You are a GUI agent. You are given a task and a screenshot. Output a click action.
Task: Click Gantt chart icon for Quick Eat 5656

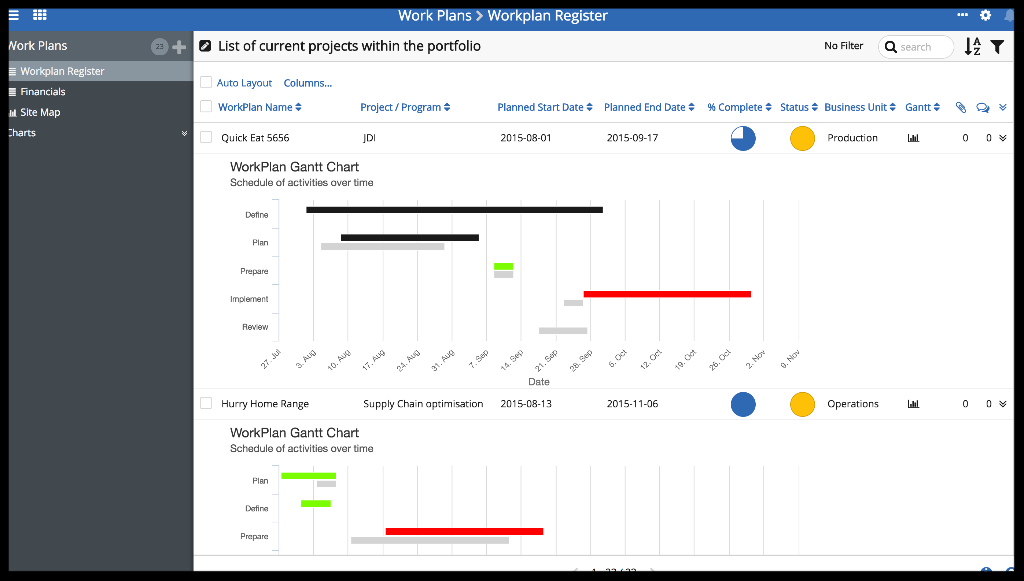[x=913, y=138]
